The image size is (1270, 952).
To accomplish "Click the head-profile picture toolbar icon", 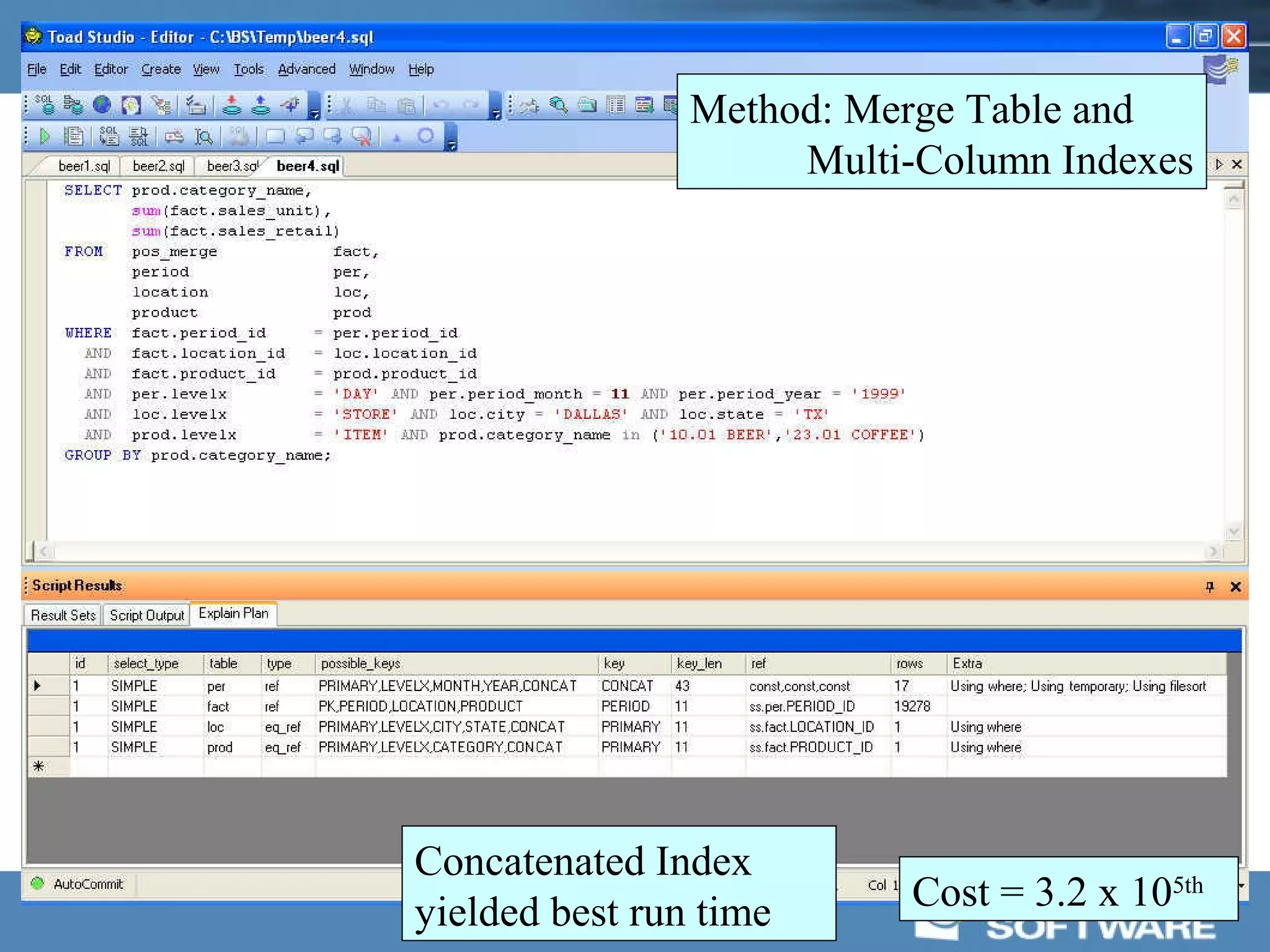I will pos(131,105).
